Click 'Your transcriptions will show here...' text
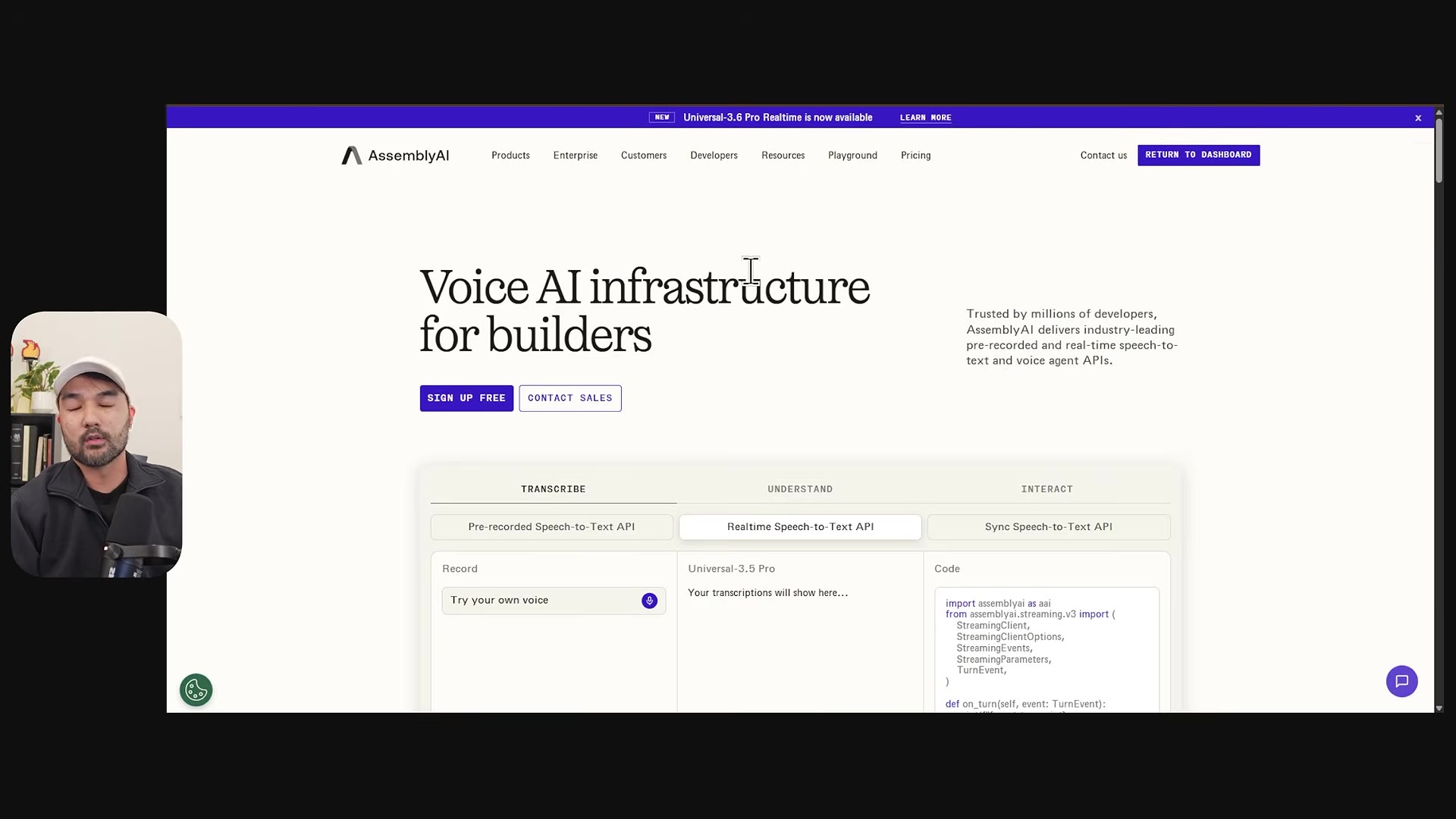The height and width of the screenshot is (819, 1456). point(767,593)
